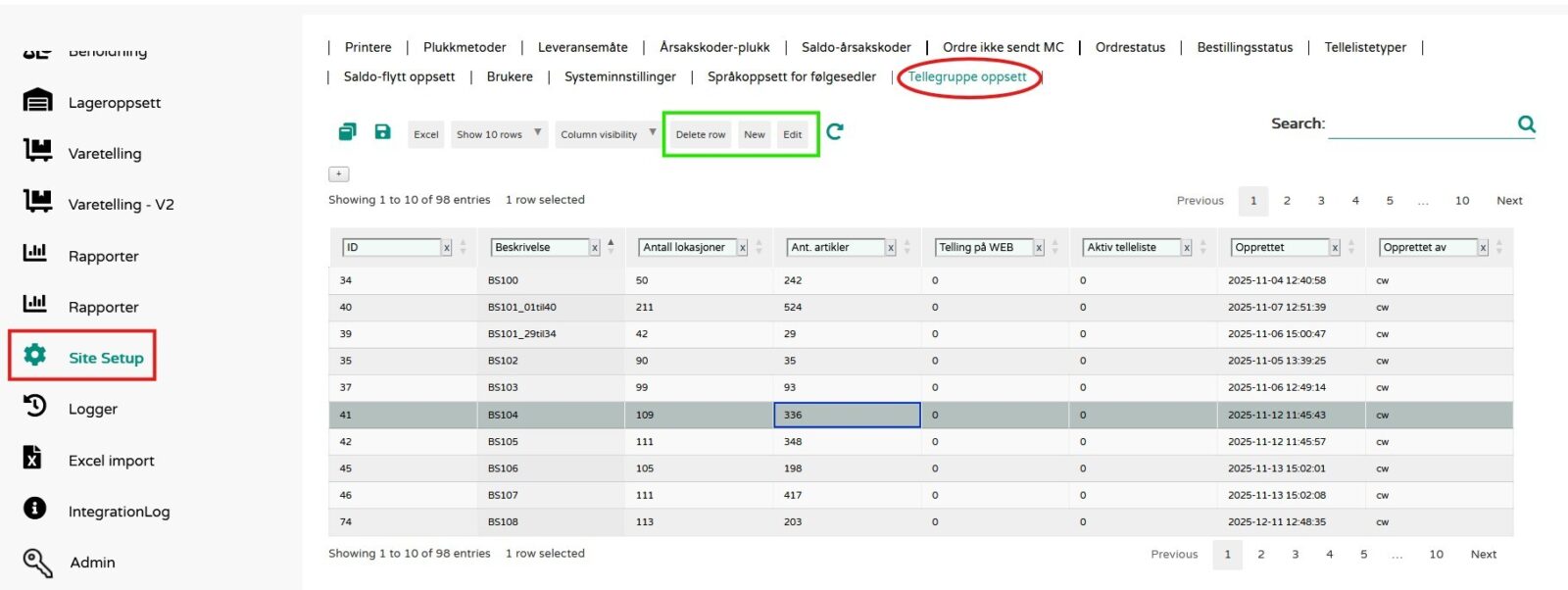
Task: Click the copy icon in the table toolbar
Action: (347, 131)
